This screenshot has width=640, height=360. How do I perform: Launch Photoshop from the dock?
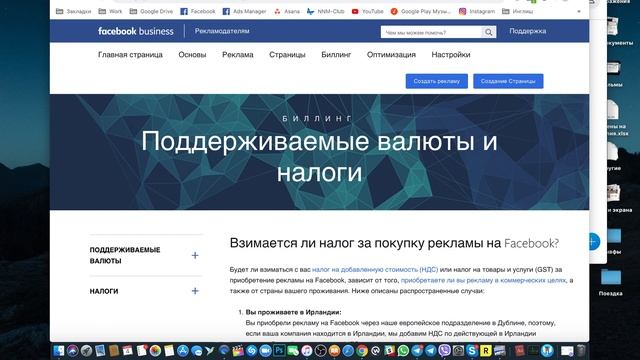(279, 350)
